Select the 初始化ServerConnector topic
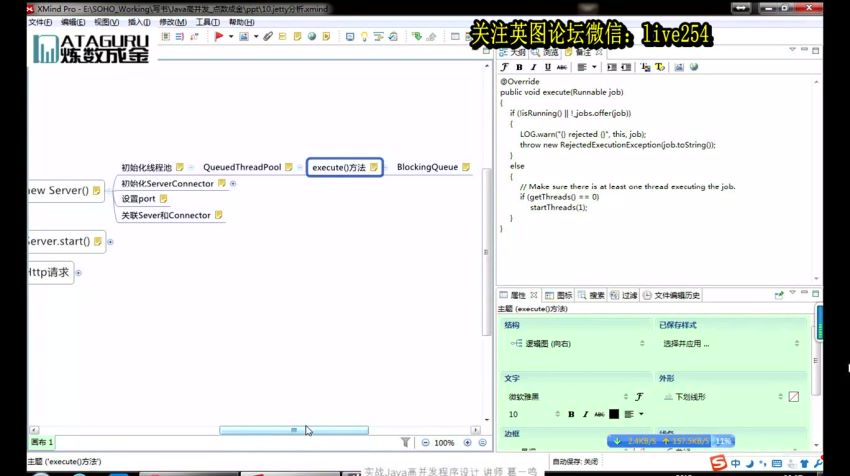The image size is (850, 476). pyautogui.click(x=167, y=184)
